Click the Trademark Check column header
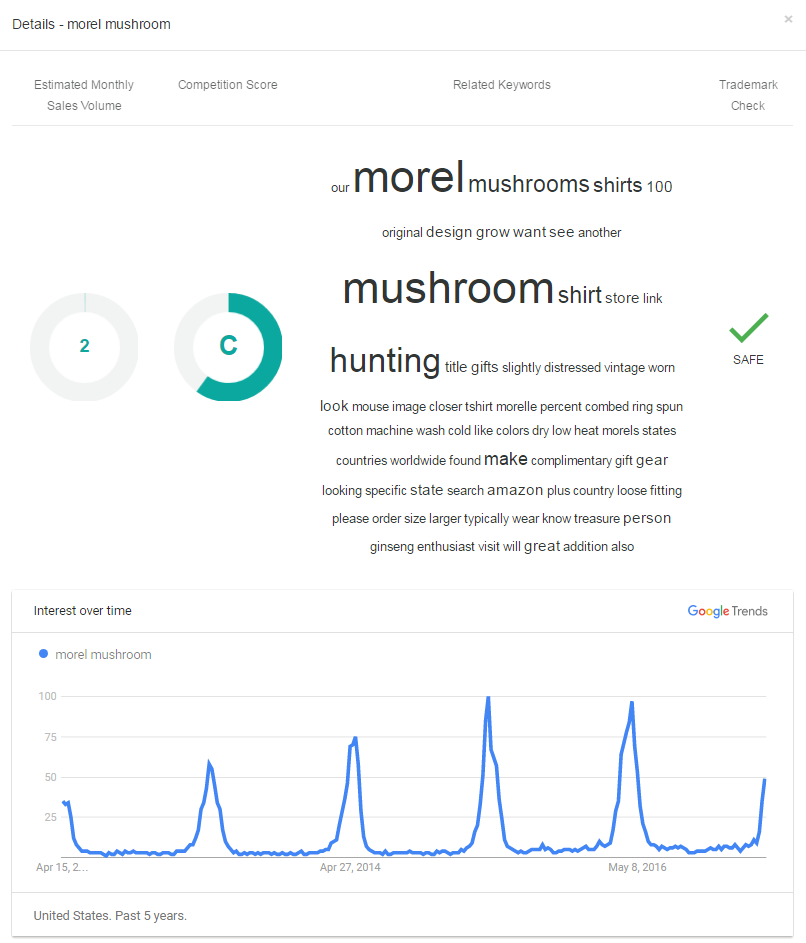806x943 pixels. (748, 95)
